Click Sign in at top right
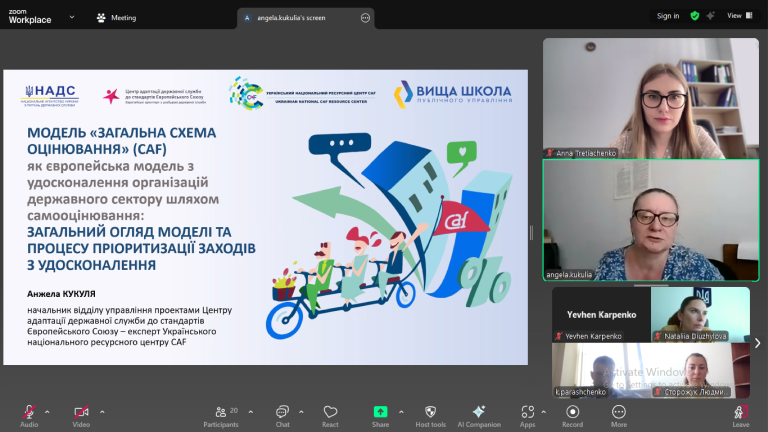 (x=667, y=16)
